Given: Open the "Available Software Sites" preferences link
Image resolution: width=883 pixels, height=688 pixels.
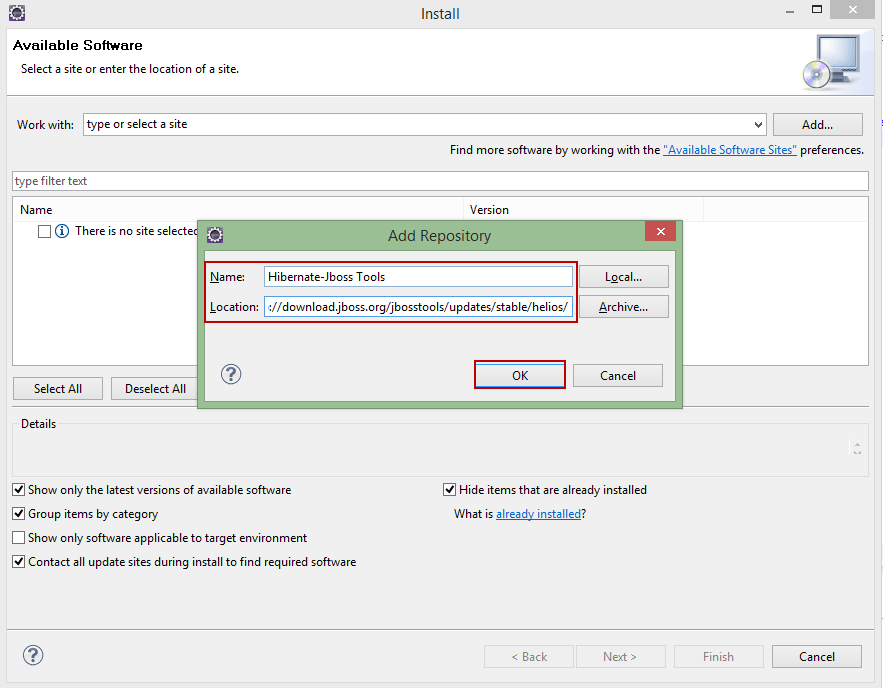Looking at the screenshot, I should [729, 149].
